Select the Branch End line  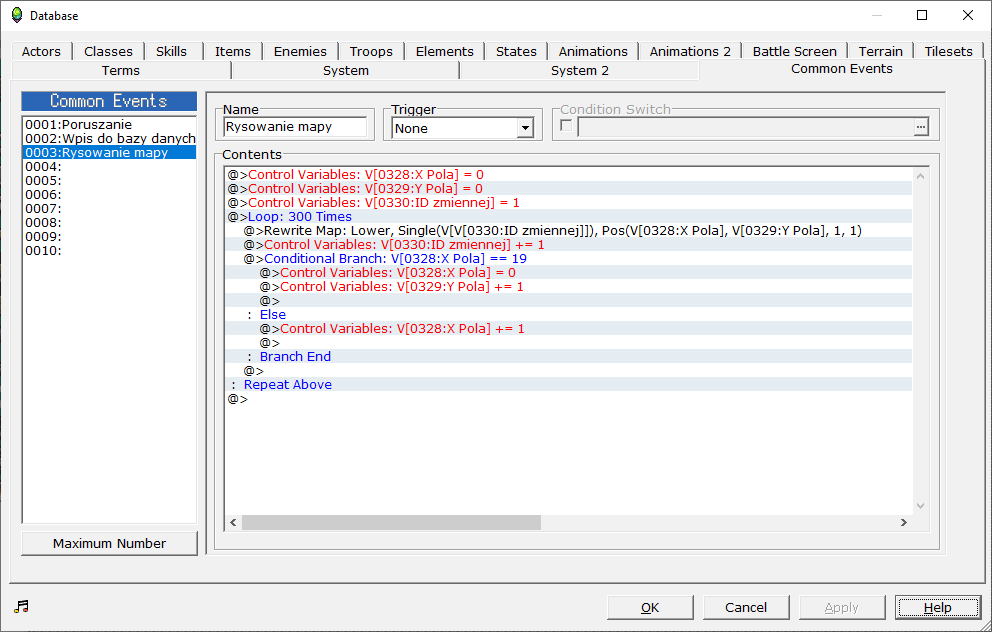click(569, 356)
